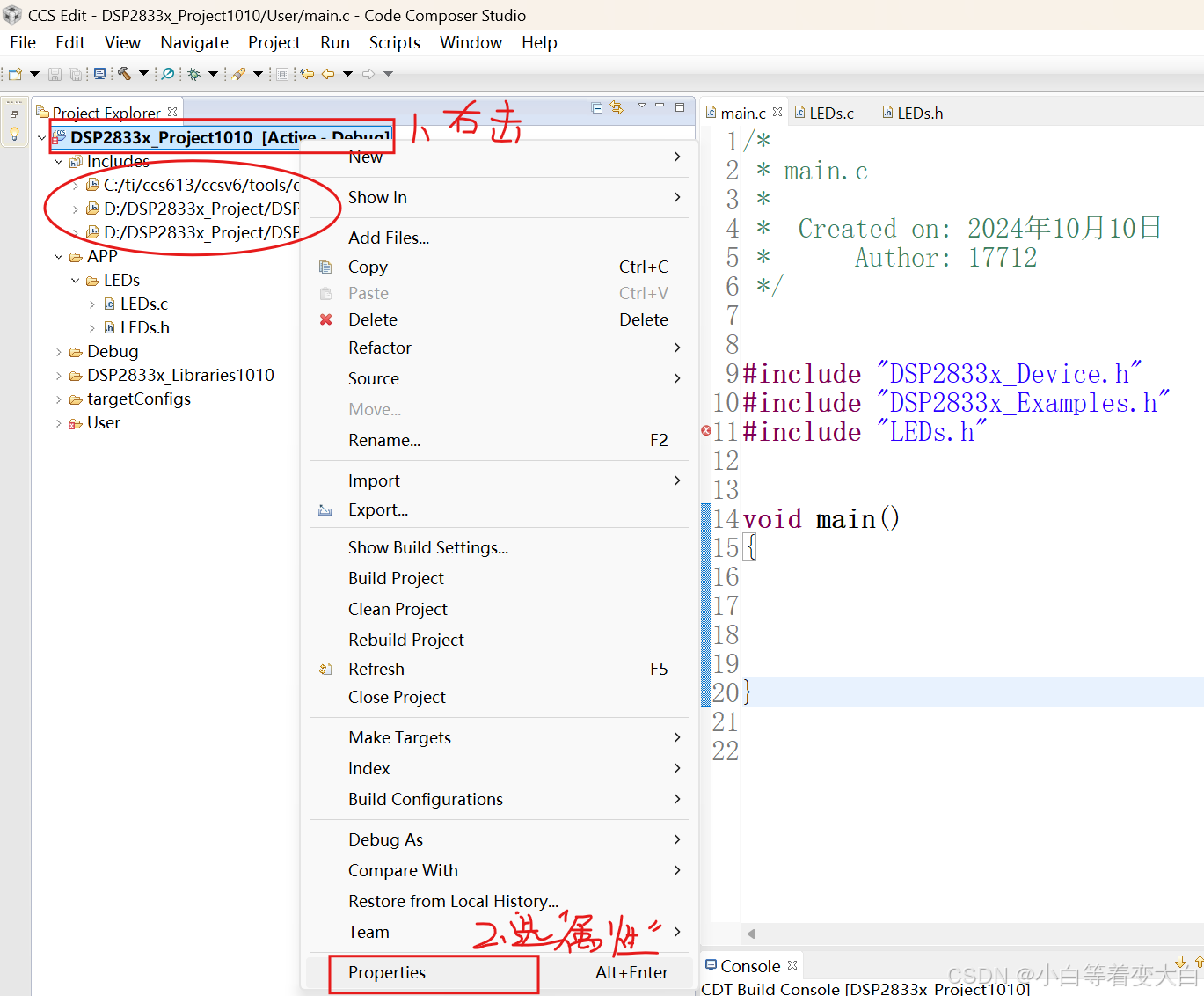Collapse the LEDs folder node
The image size is (1204, 996).
75,281
